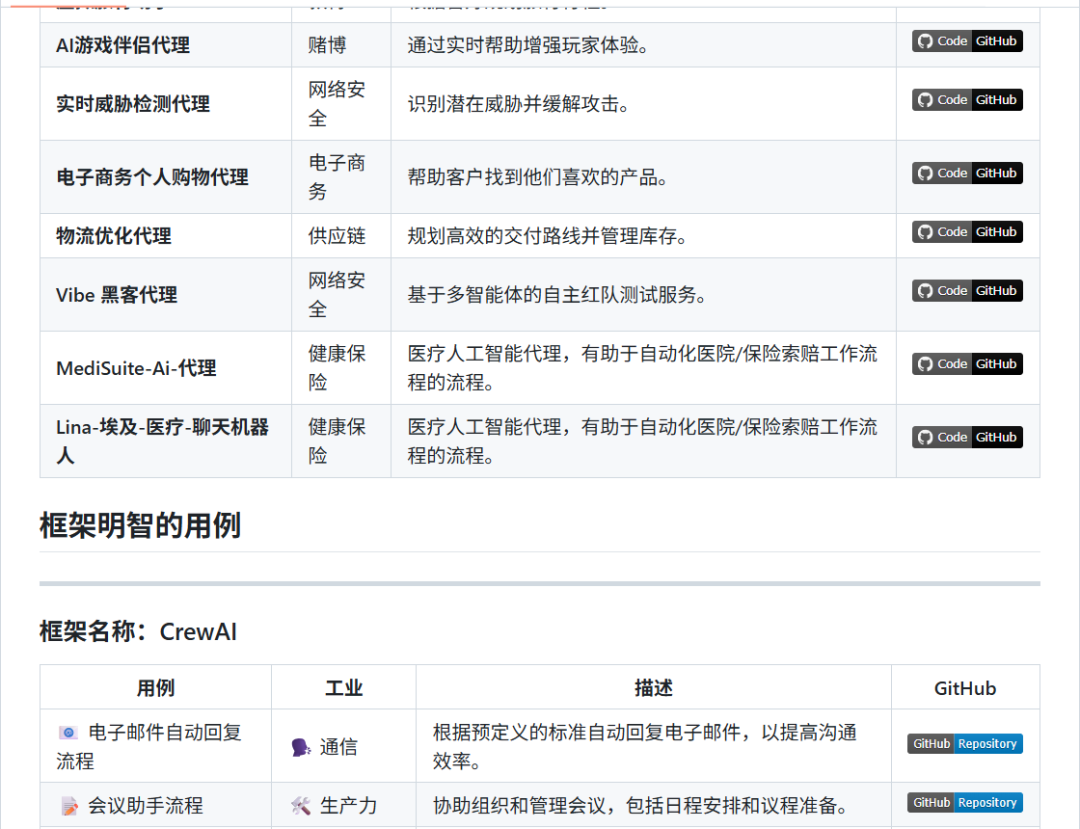Click the 描述 column header
The image size is (1080, 829).
pyautogui.click(x=654, y=688)
